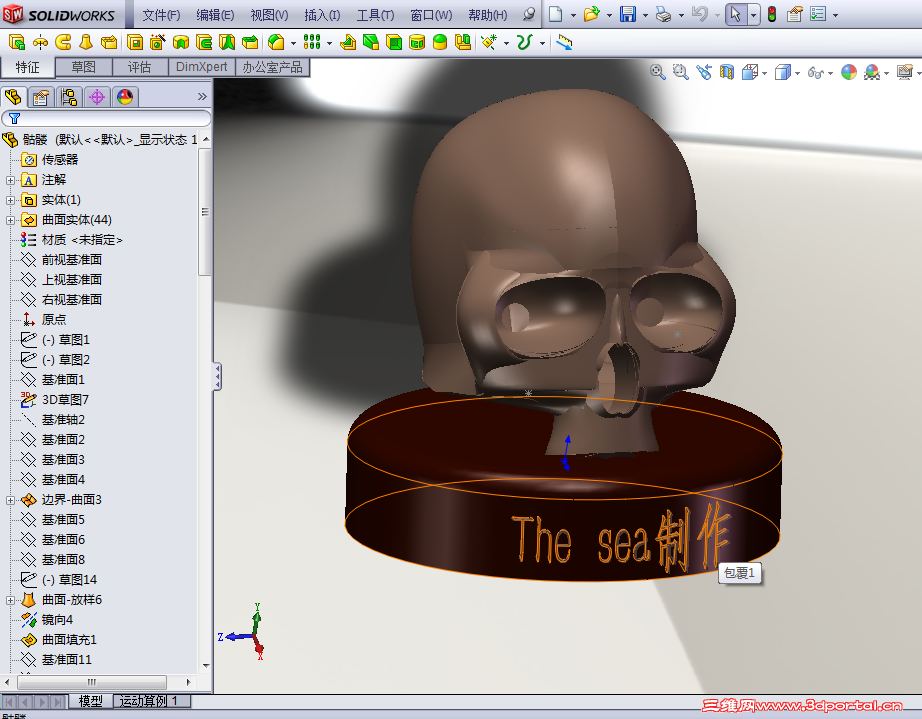Select the Boundary Boss/Base tool
This screenshot has width=922, height=719.
click(x=109, y=42)
